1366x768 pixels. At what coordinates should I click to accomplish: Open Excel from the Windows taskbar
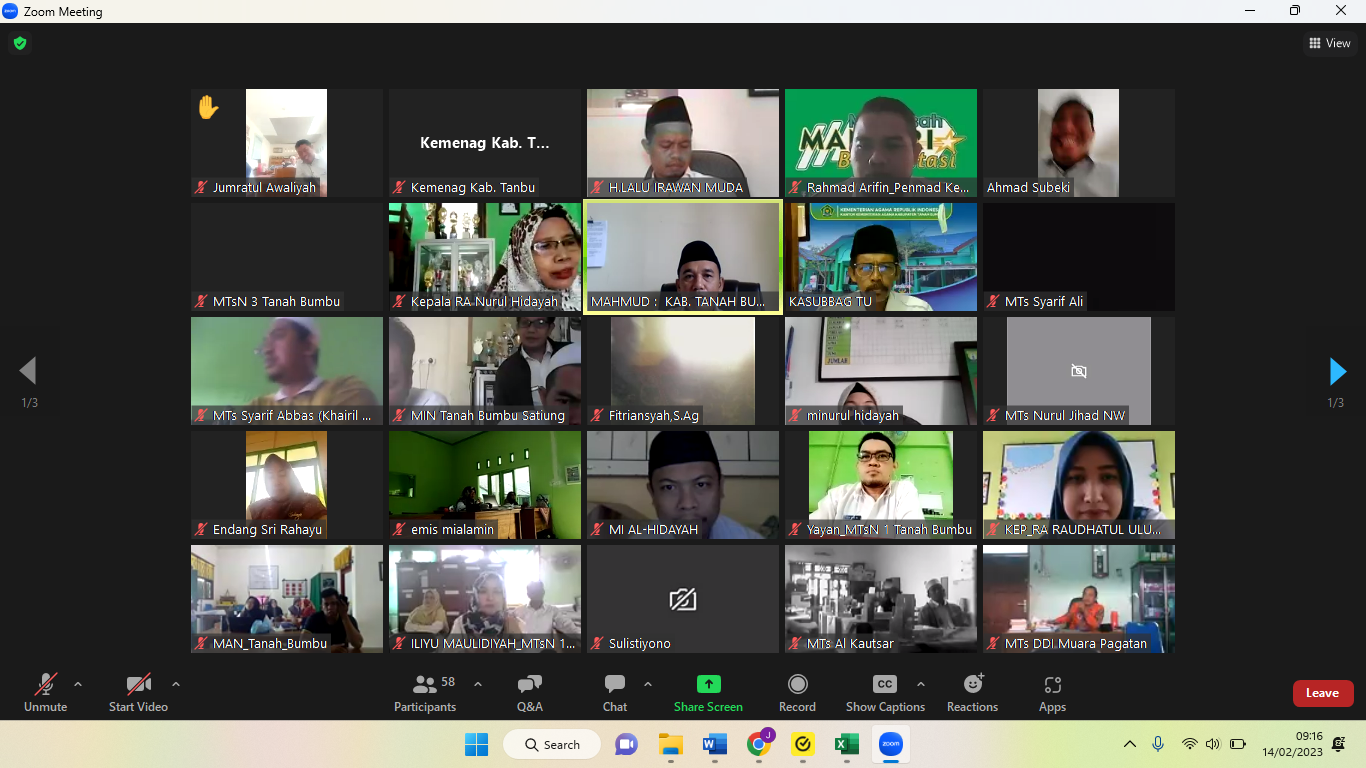click(x=847, y=744)
